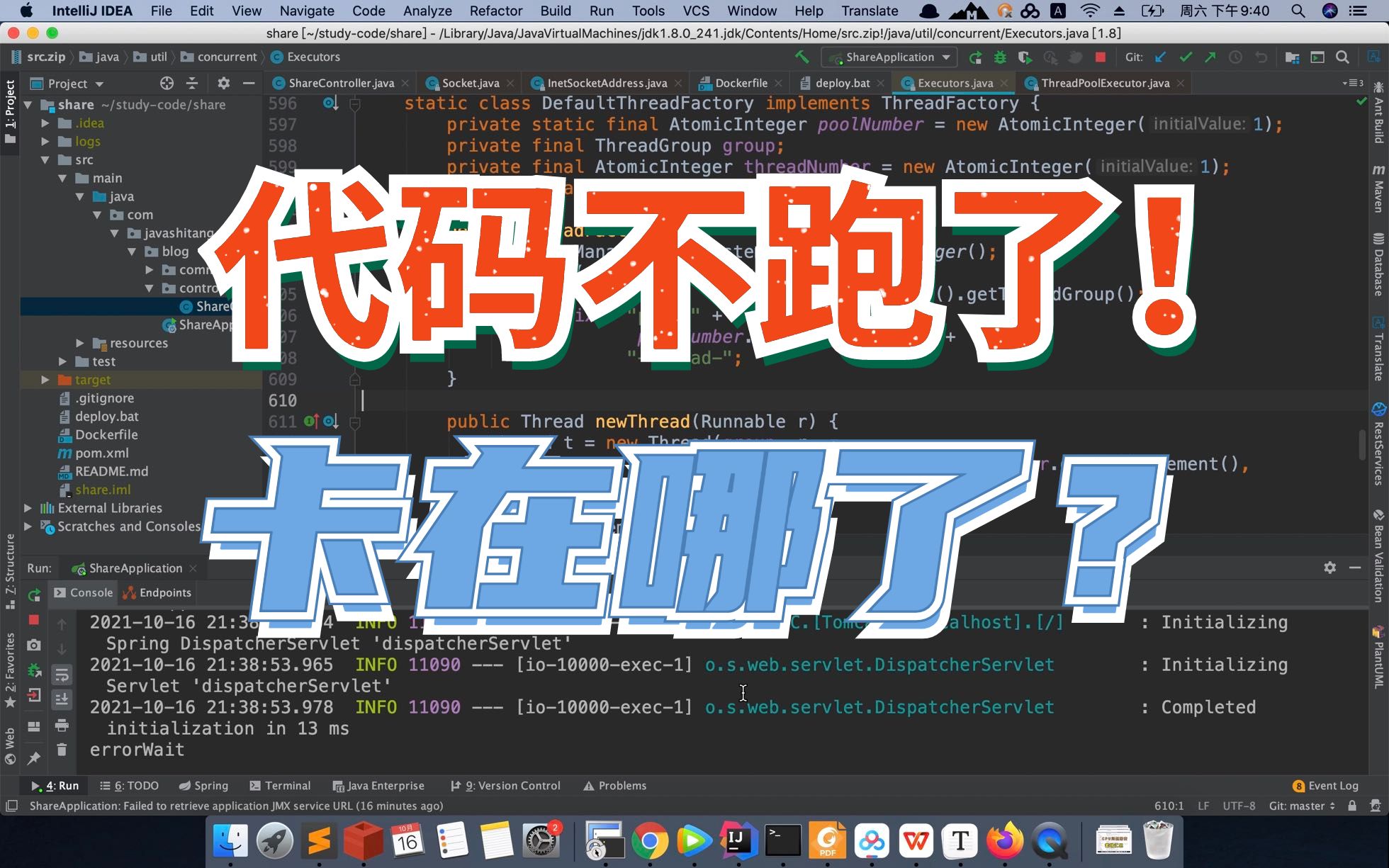Toggle soft-wrap in the console
Image resolution: width=1389 pixels, height=868 pixels.
coord(62,674)
